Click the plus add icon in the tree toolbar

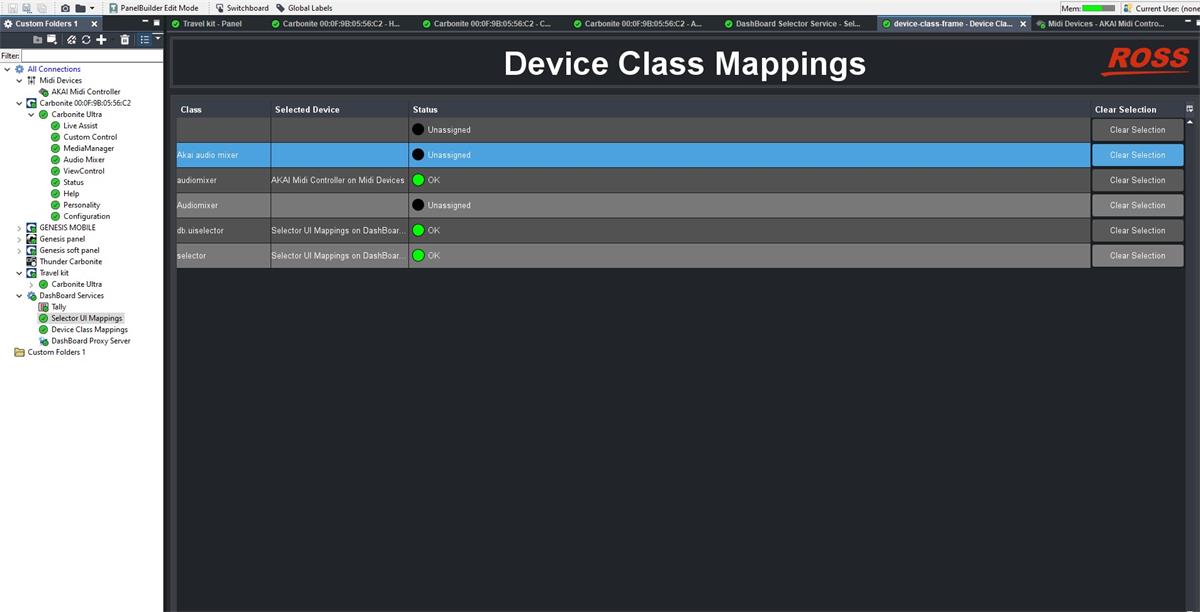click(101, 39)
